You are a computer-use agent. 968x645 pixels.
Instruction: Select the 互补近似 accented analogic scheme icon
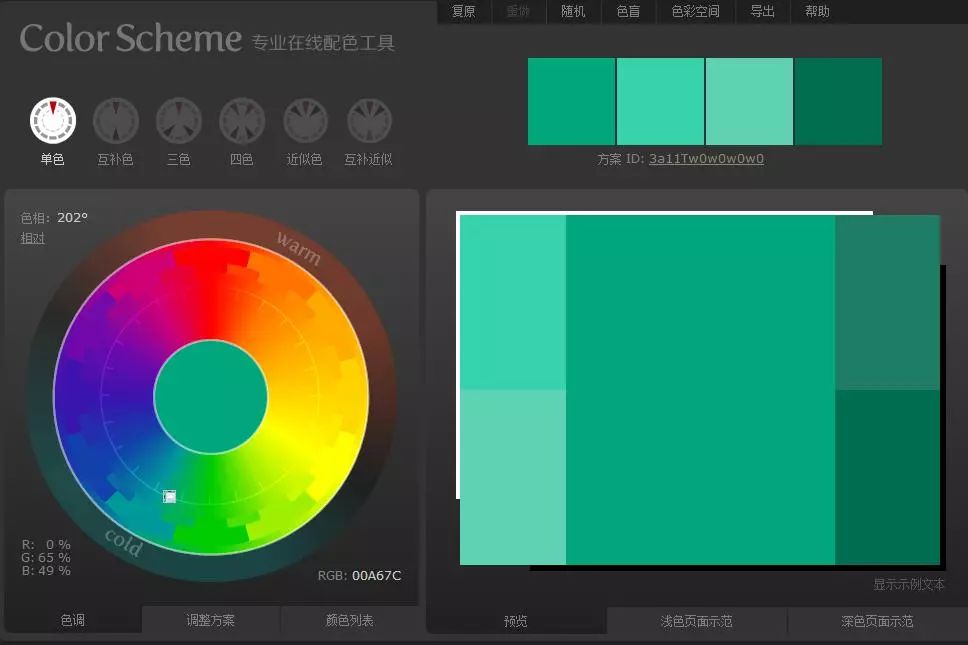[369, 120]
